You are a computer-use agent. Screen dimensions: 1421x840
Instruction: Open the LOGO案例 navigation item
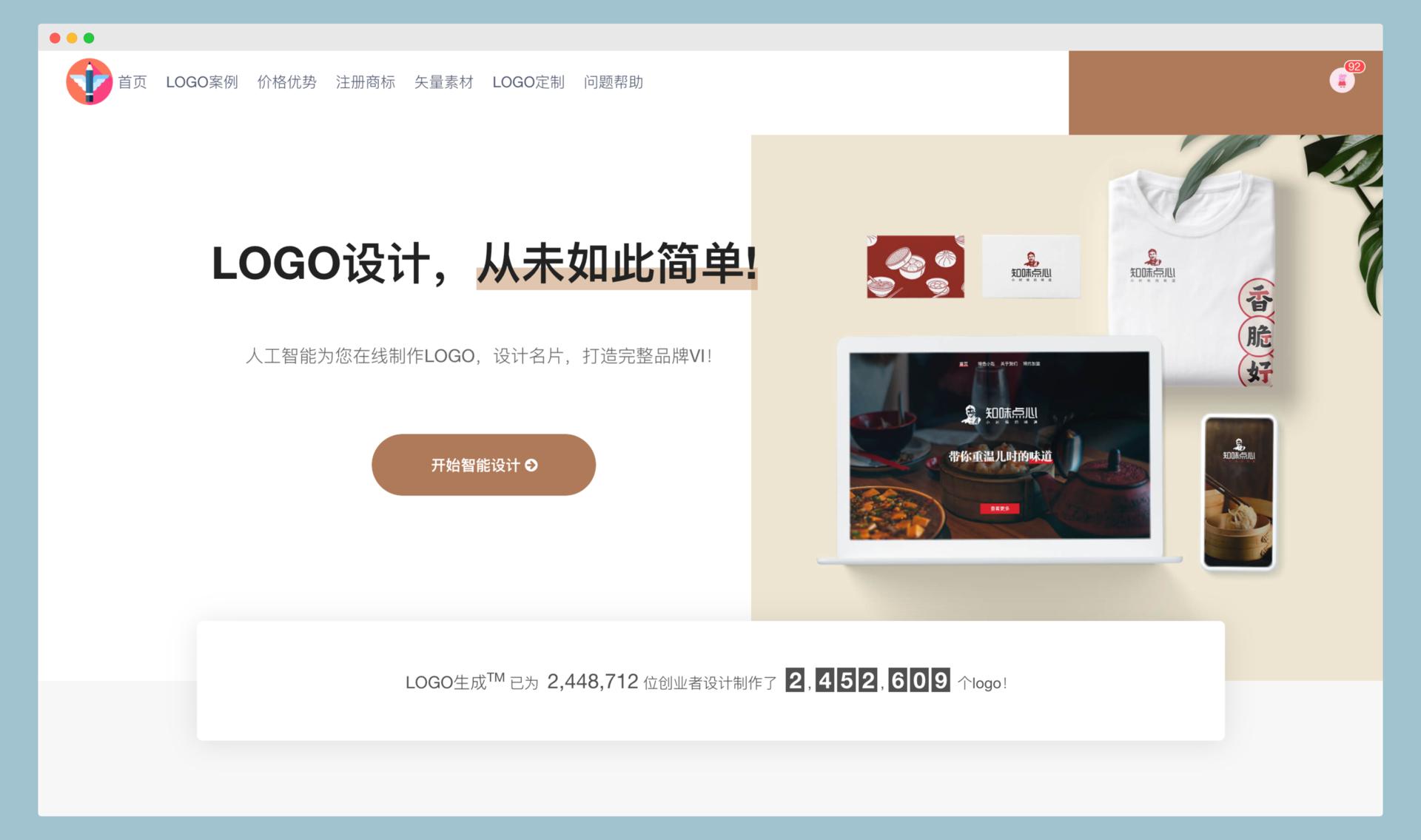(202, 82)
